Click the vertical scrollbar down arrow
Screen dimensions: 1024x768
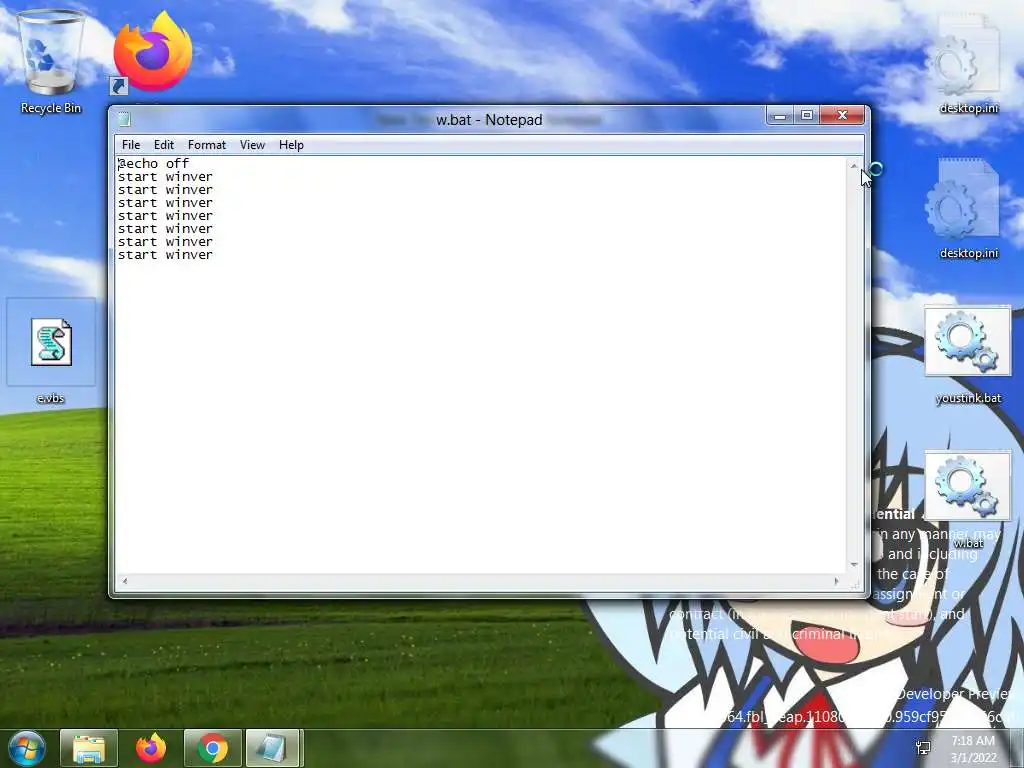coord(854,565)
